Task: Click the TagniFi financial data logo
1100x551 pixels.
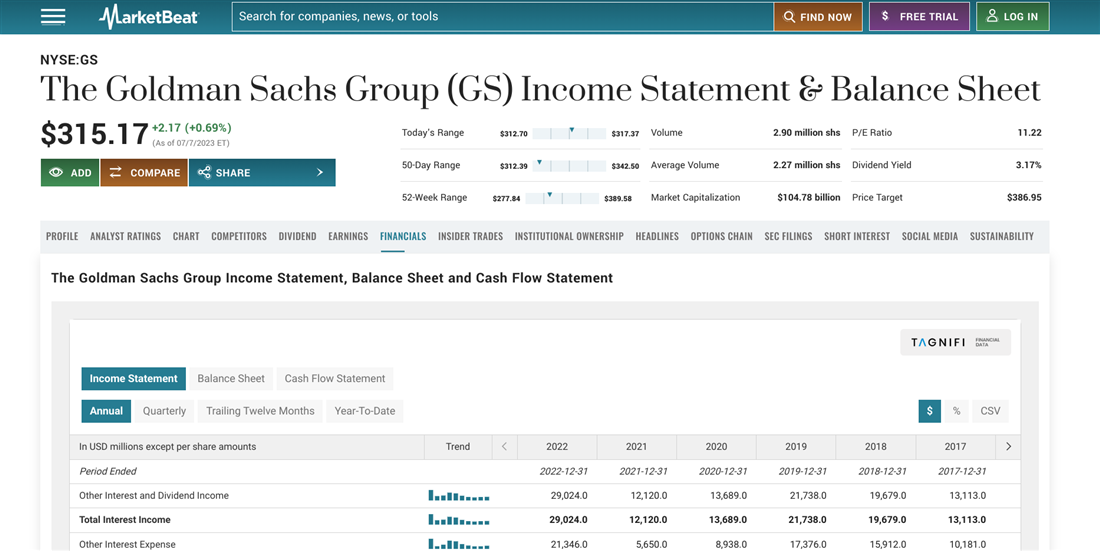Action: 955,342
